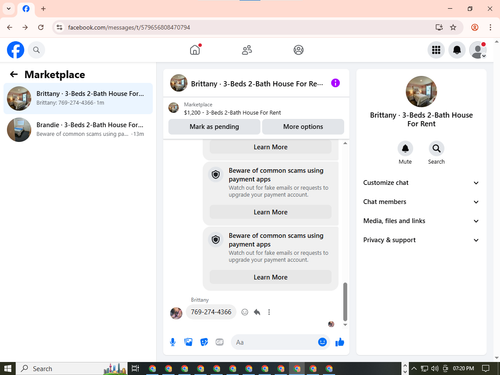Go to the Home feed icon

pos(195,50)
